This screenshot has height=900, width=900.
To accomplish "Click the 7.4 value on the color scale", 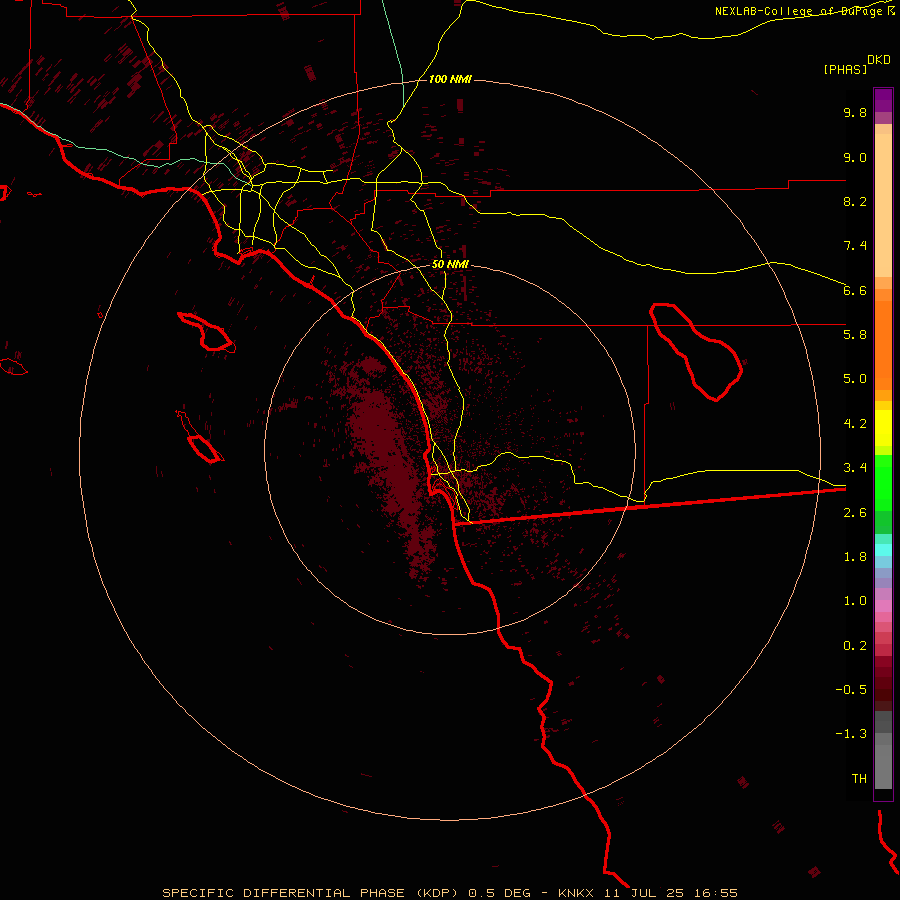I will click(x=855, y=246).
